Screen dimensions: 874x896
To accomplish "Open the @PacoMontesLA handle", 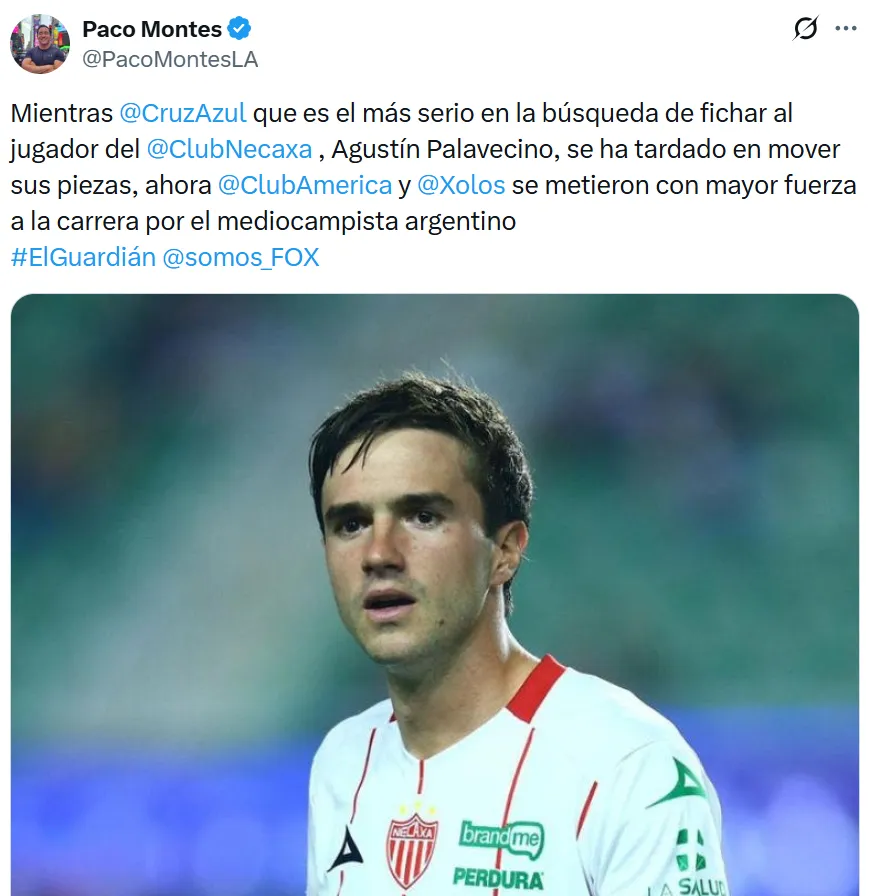I will 170,59.
